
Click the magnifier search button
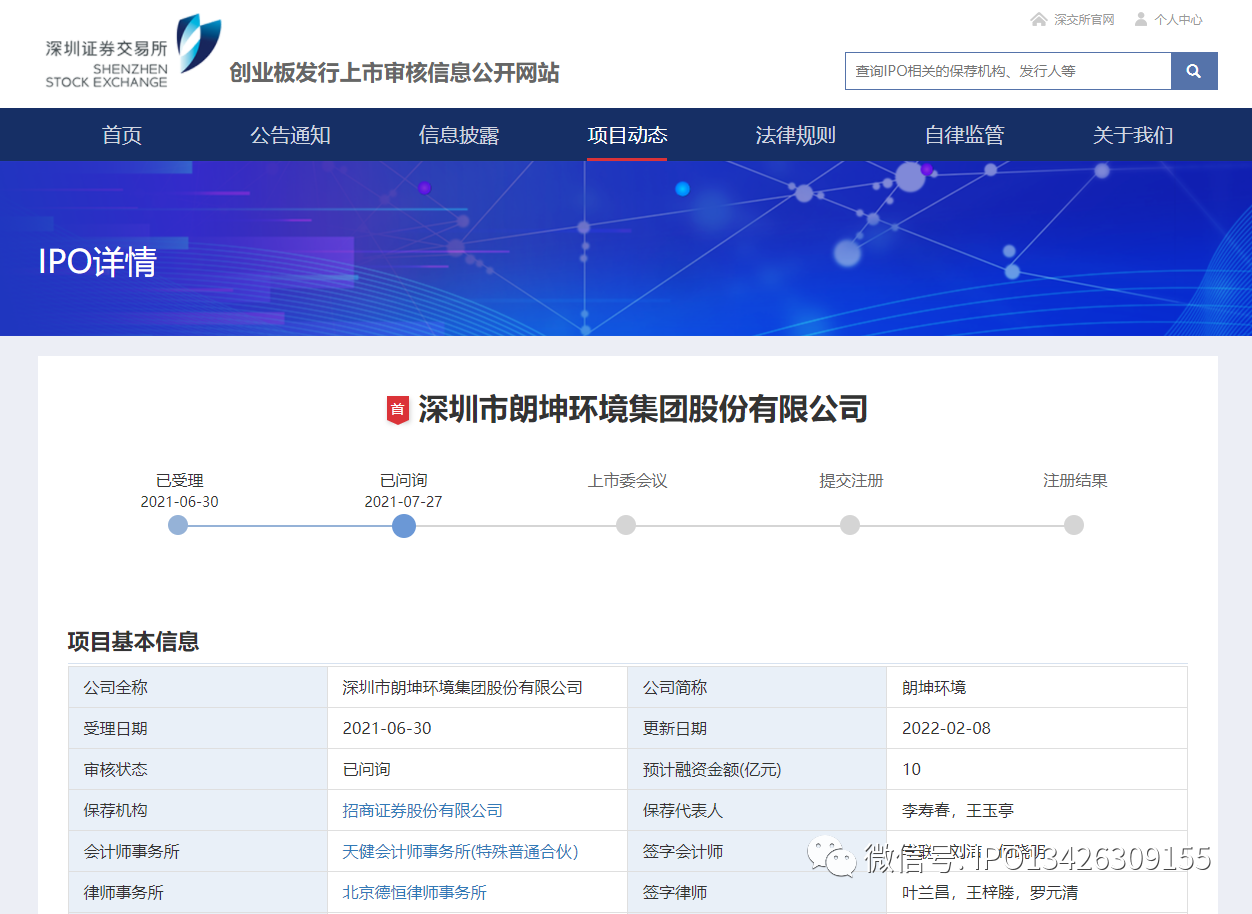click(x=1194, y=71)
